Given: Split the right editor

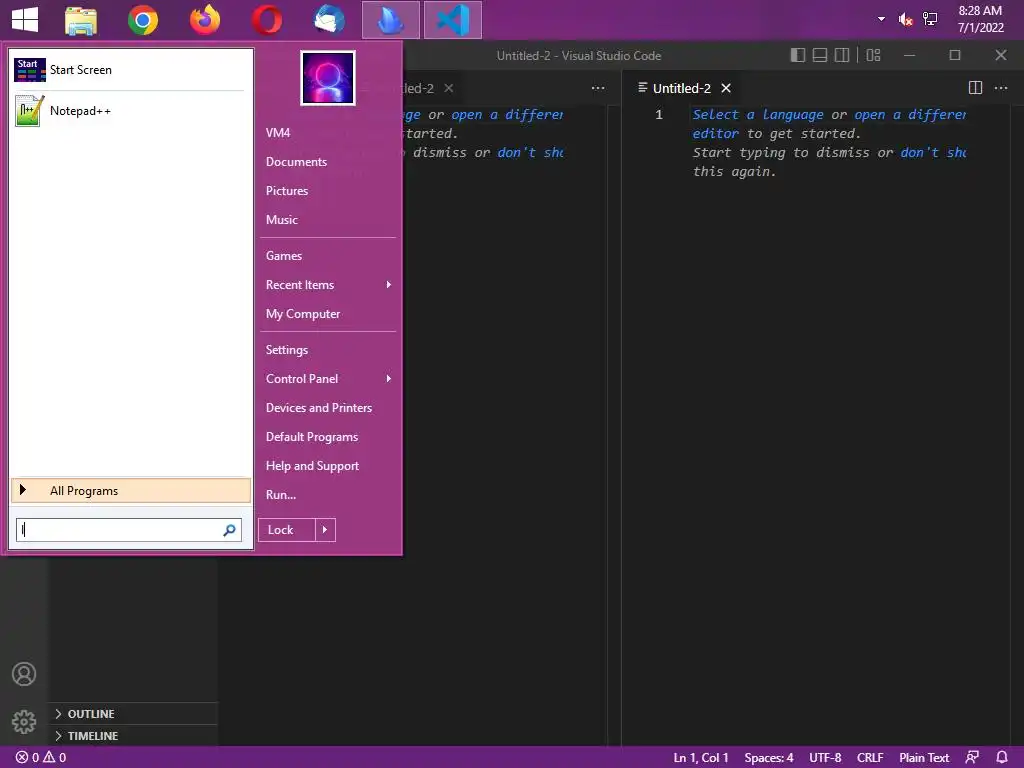Looking at the screenshot, I should pyautogui.click(x=975, y=88).
